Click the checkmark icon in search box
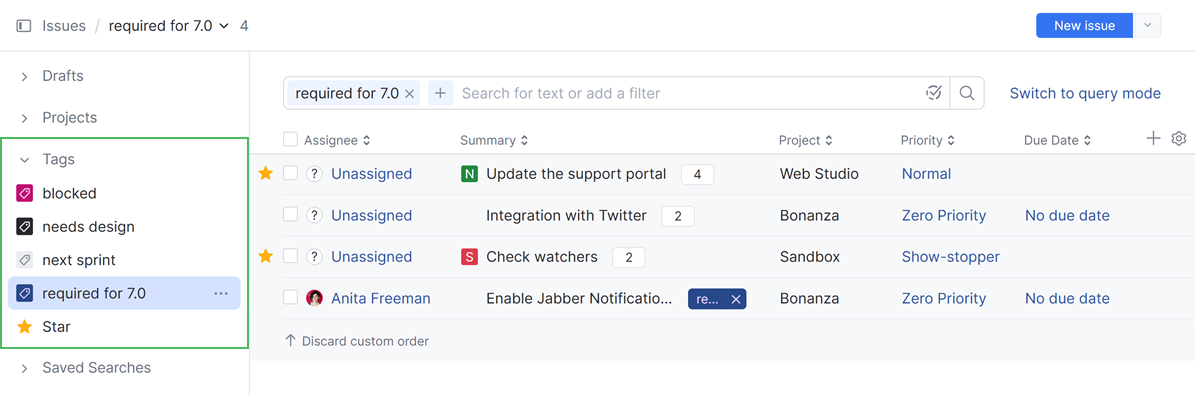The width and height of the screenshot is (1201, 396). point(934,93)
